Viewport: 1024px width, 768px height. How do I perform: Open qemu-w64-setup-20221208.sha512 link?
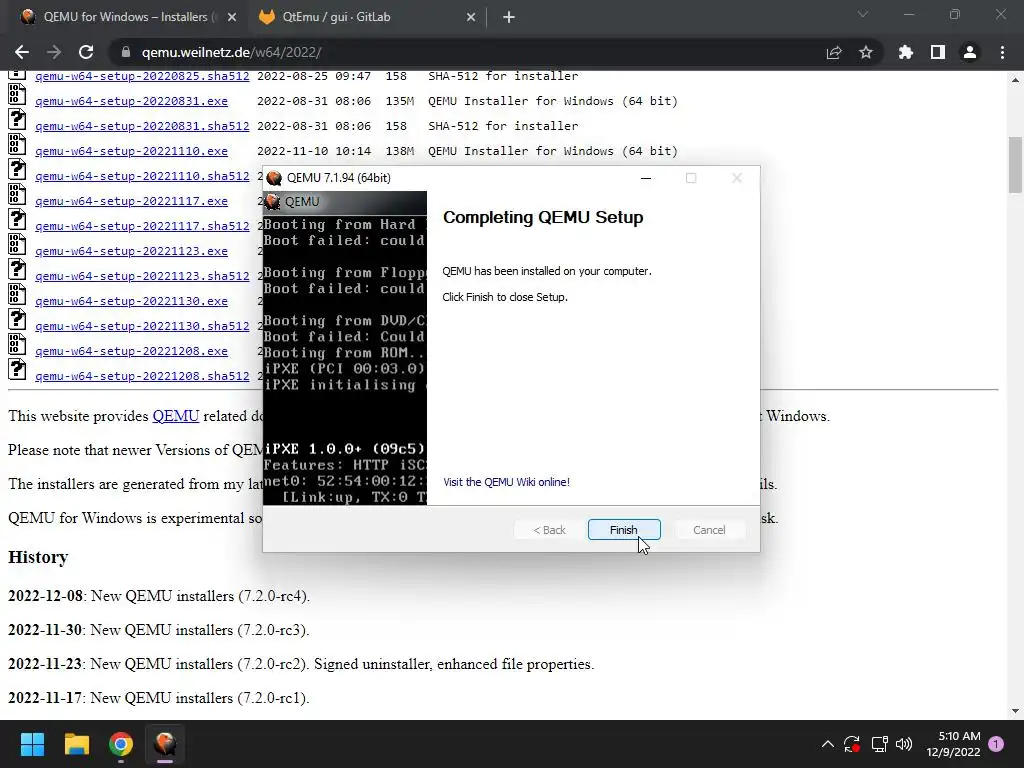tap(142, 376)
